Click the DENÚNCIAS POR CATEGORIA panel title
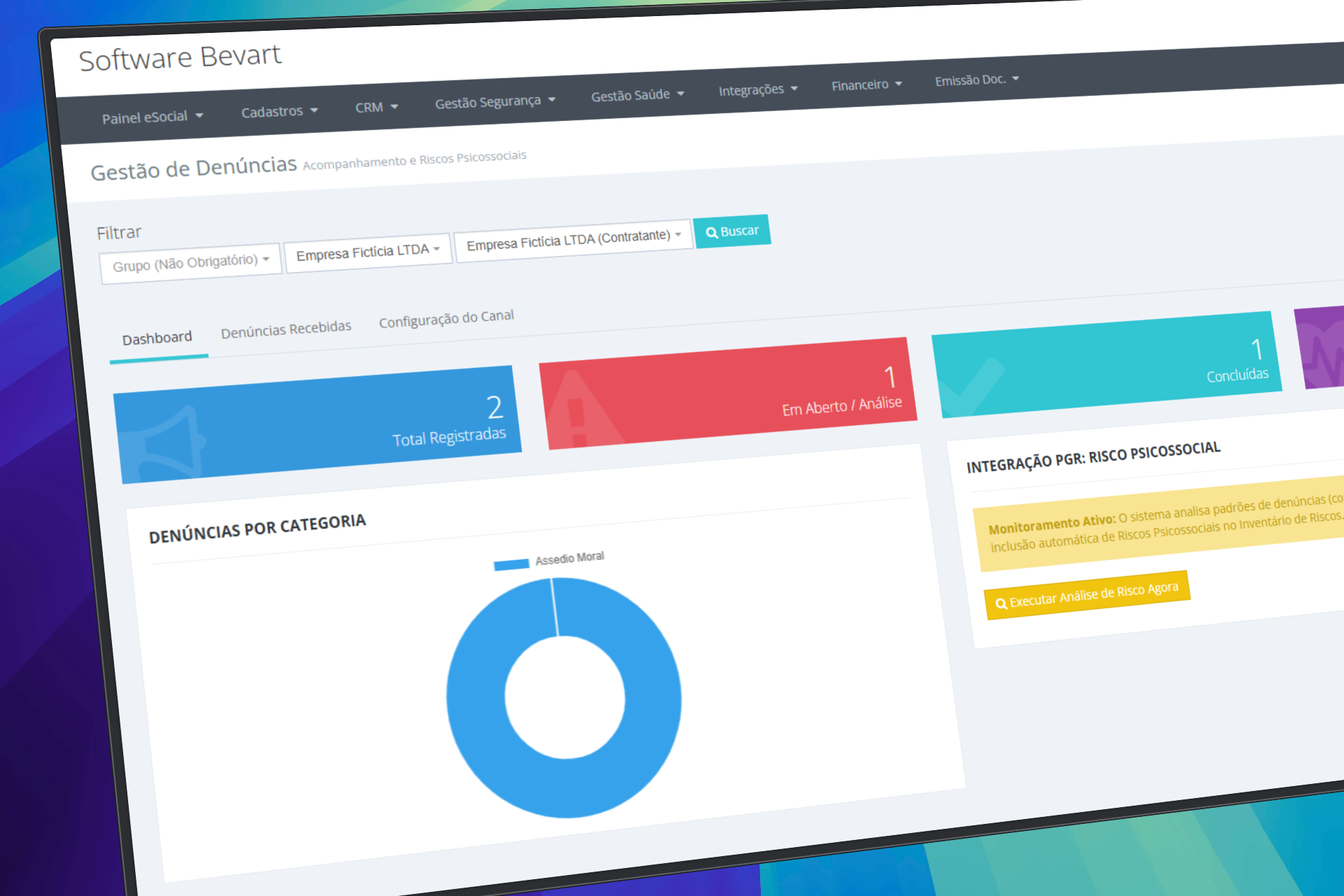 click(258, 528)
